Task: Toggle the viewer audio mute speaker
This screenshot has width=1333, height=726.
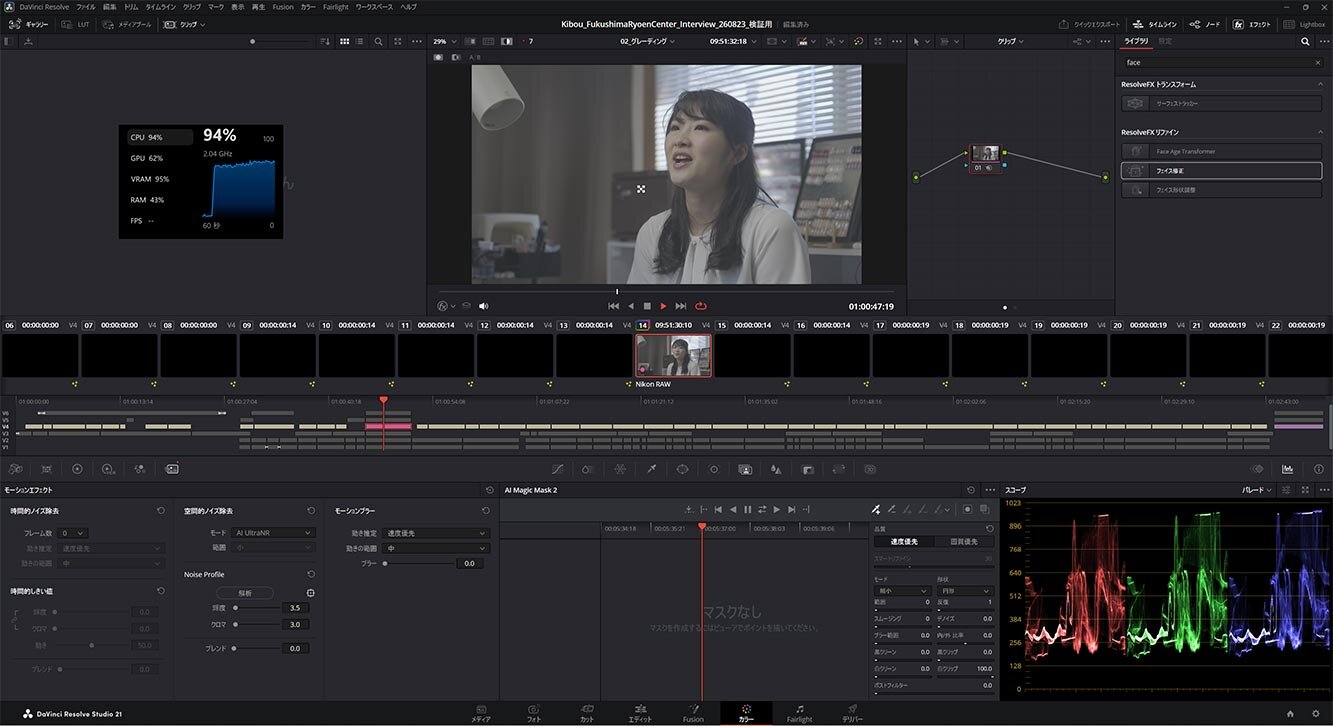Action: pos(484,306)
